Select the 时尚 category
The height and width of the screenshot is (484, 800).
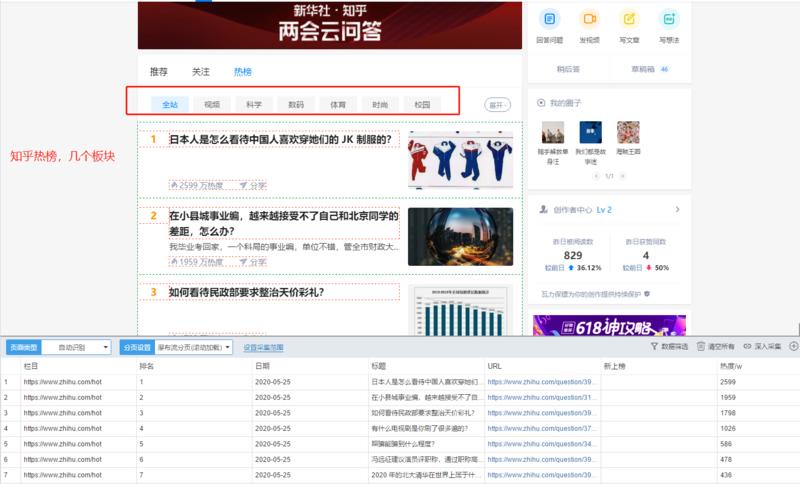pyautogui.click(x=380, y=105)
